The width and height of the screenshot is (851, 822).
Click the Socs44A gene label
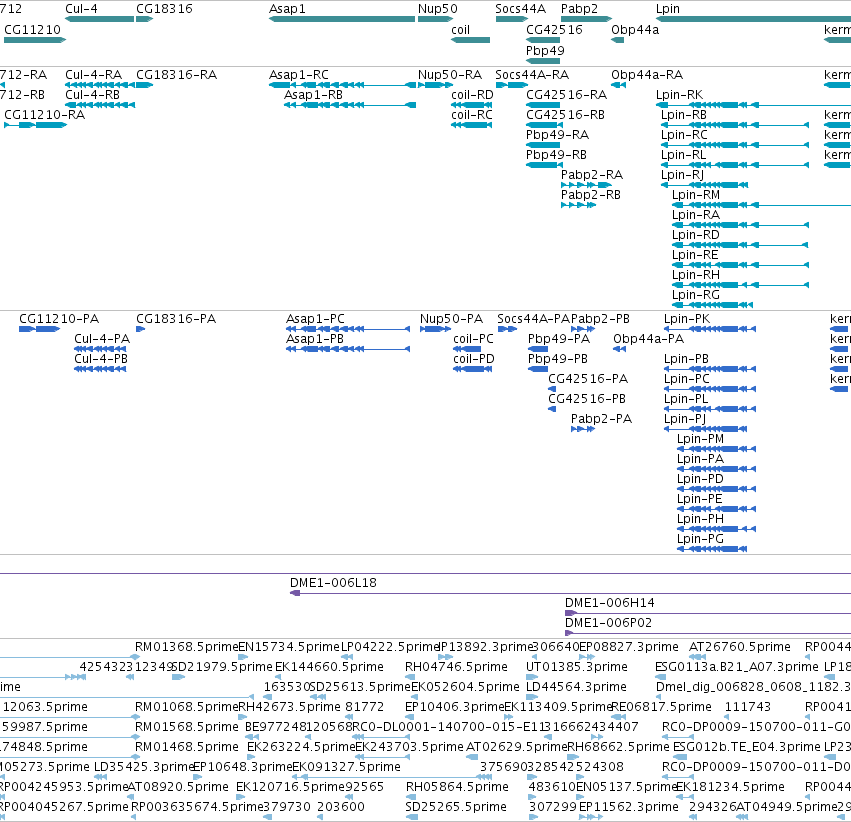(520, 9)
